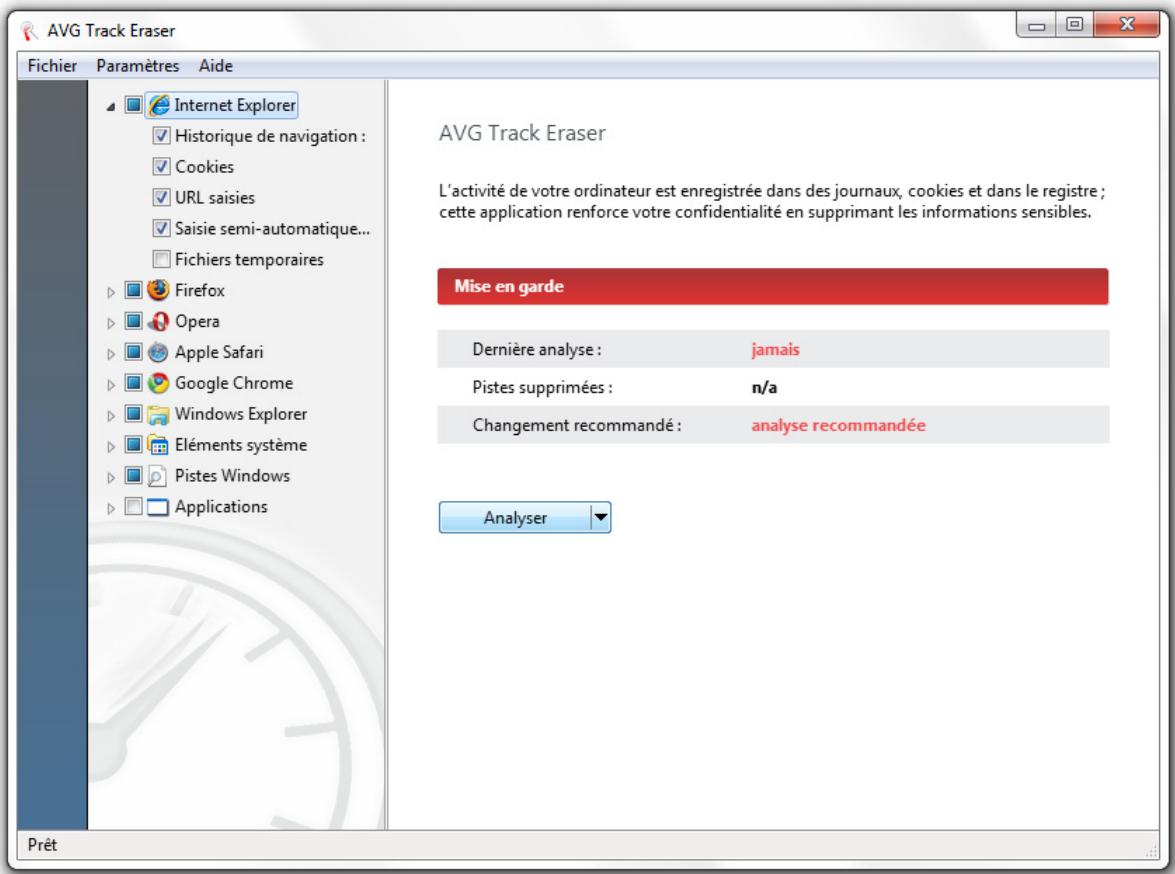
Task: Uncheck the URL saisies checkbox
Action: pos(161,197)
